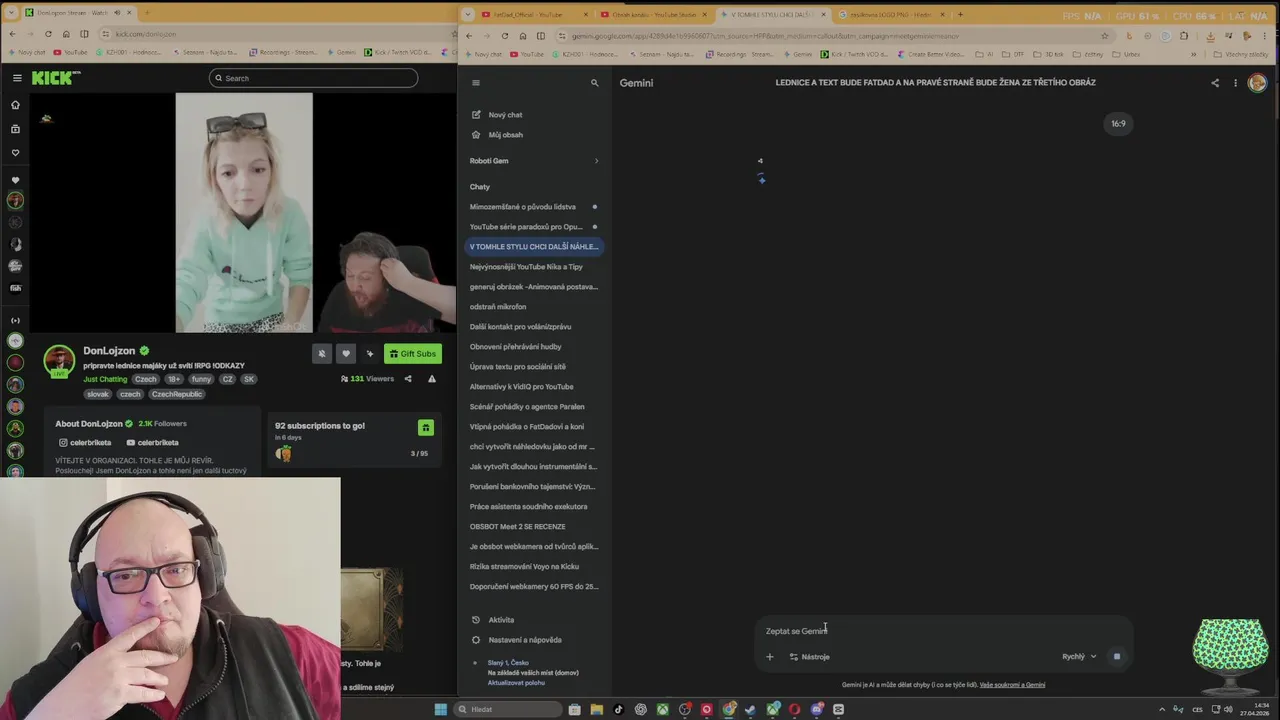Open Vaše soukromí a Gemini link
The height and width of the screenshot is (720, 1280).
(1012, 685)
